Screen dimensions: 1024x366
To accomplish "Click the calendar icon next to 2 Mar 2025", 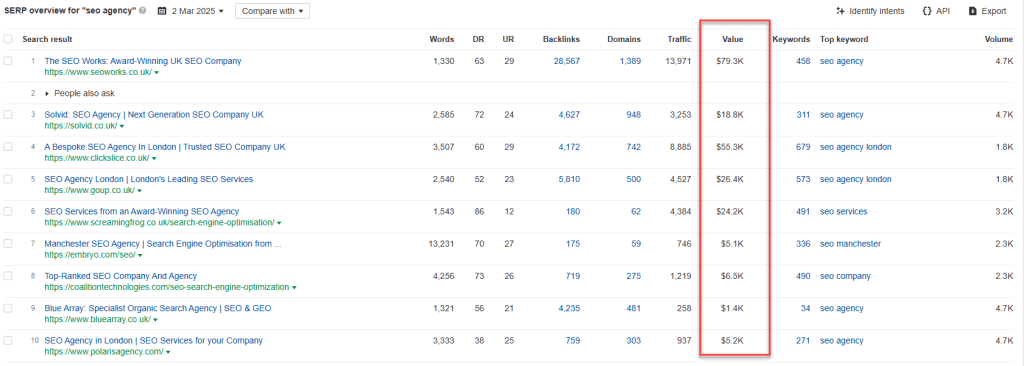I will [162, 11].
